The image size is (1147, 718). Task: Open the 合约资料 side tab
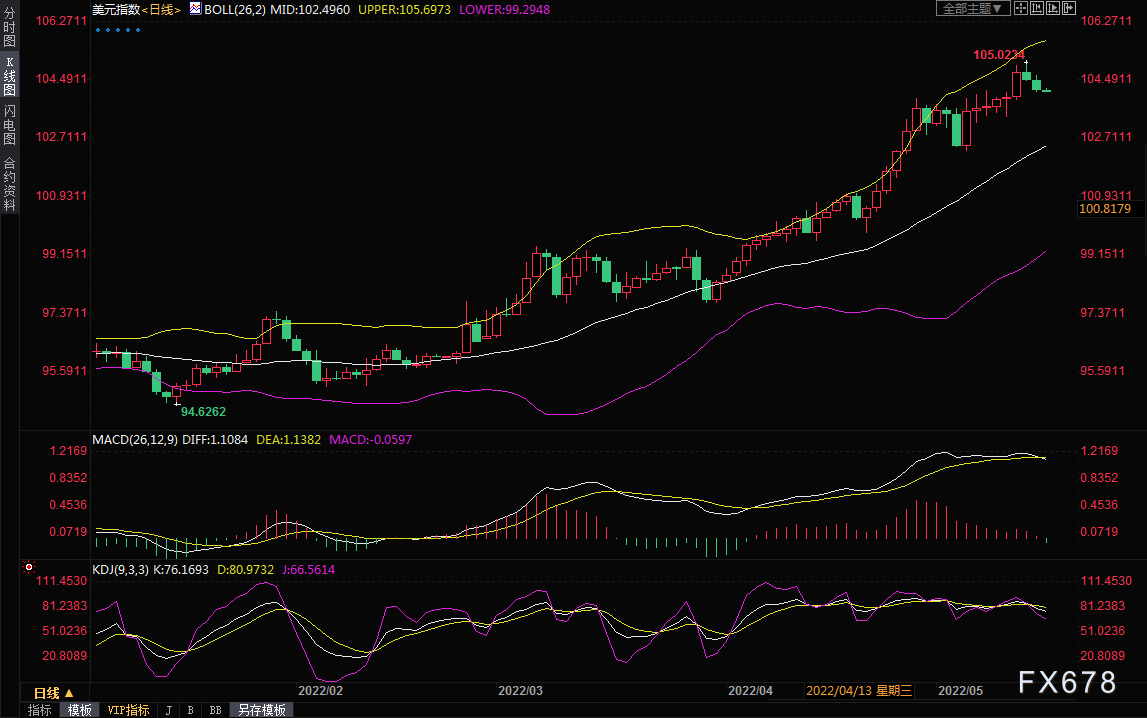click(9, 184)
